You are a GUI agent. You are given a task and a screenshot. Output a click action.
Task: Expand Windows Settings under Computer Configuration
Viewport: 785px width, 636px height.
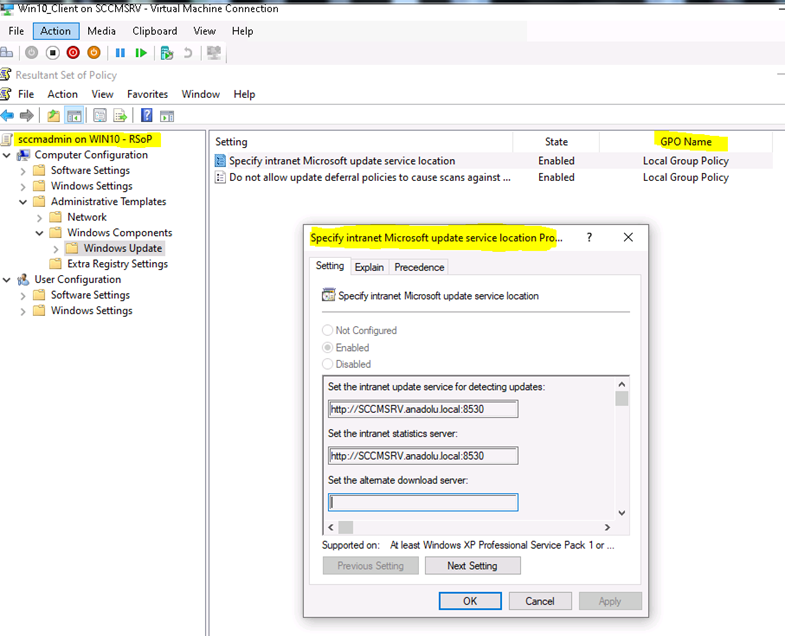coord(23,186)
